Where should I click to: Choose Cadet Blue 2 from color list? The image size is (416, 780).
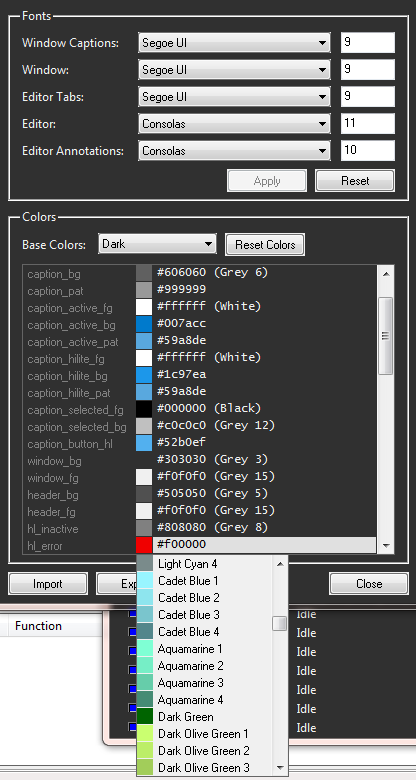205,597
